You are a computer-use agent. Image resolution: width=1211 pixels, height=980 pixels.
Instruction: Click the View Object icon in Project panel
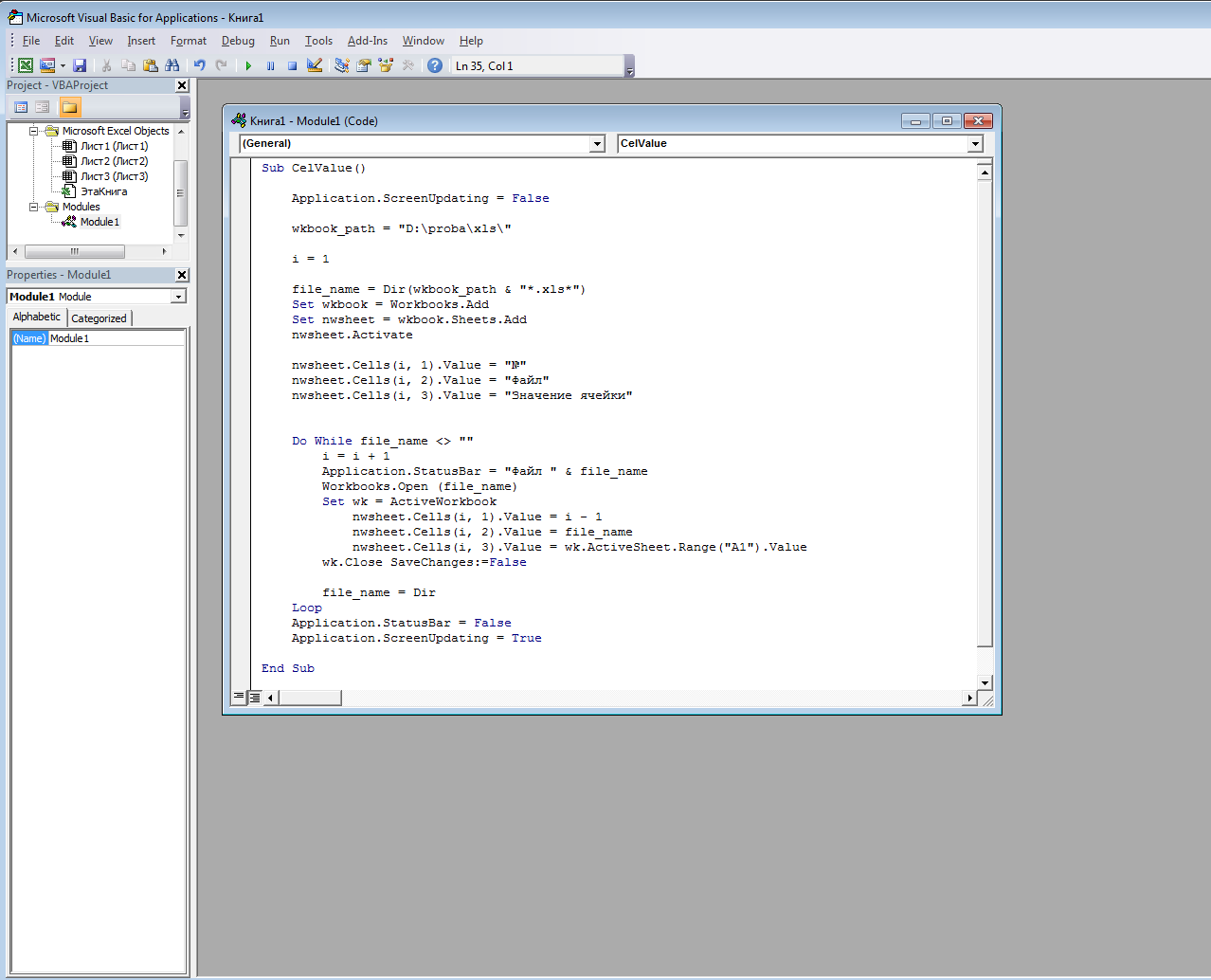[43, 107]
